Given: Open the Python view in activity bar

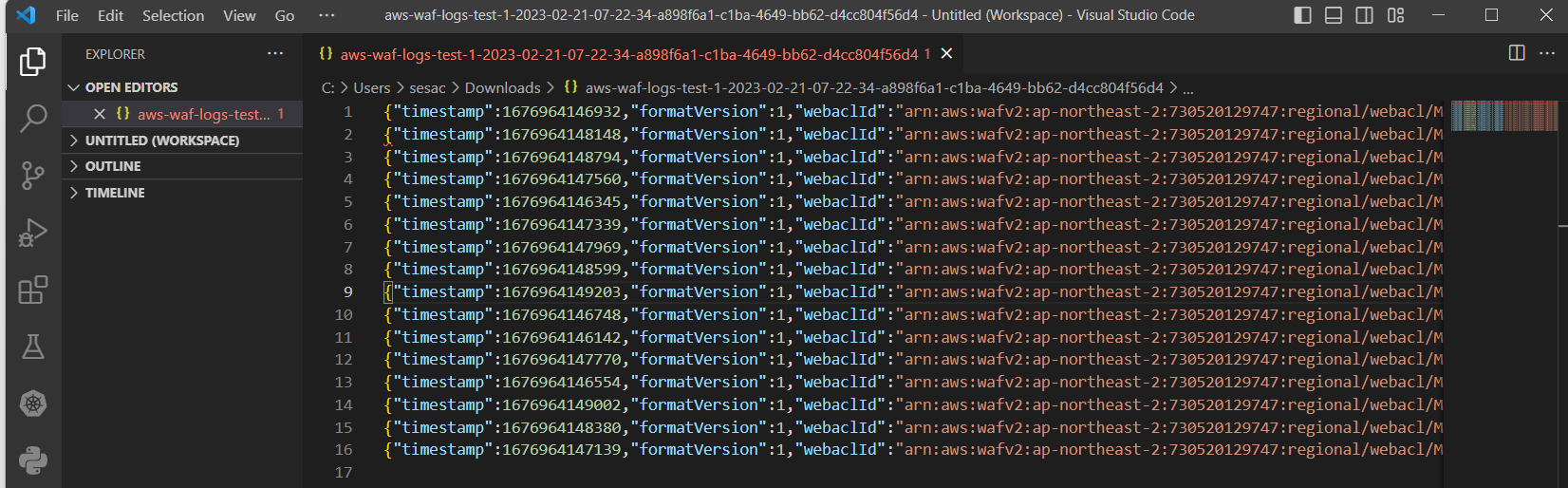Looking at the screenshot, I should (33, 460).
